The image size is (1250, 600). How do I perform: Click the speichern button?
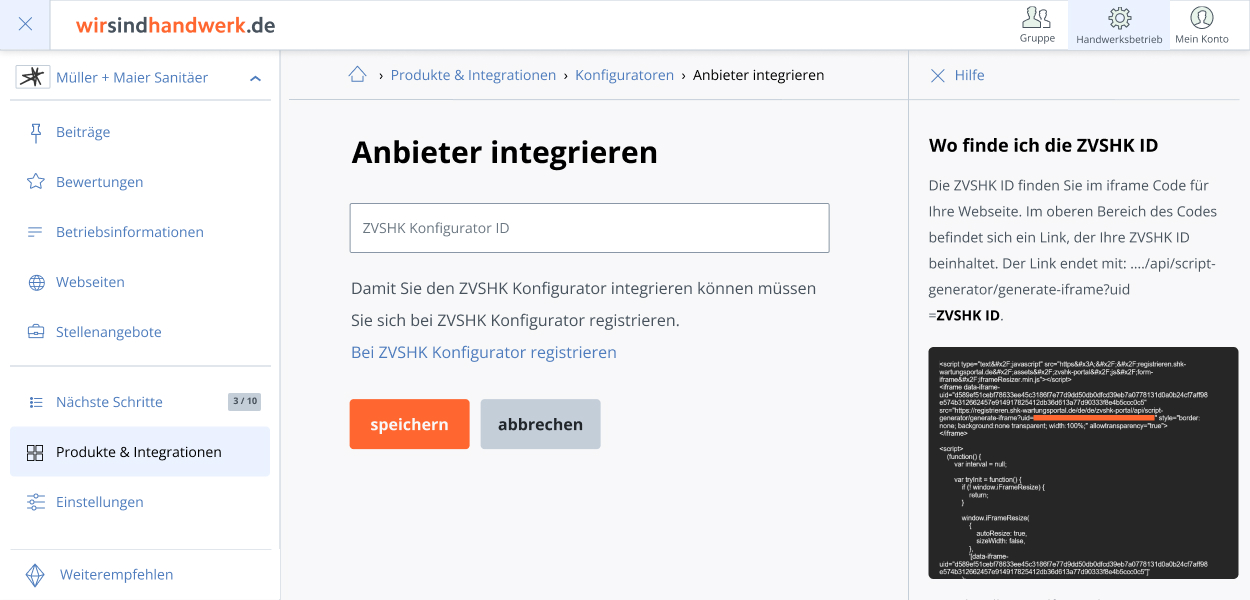tap(409, 424)
